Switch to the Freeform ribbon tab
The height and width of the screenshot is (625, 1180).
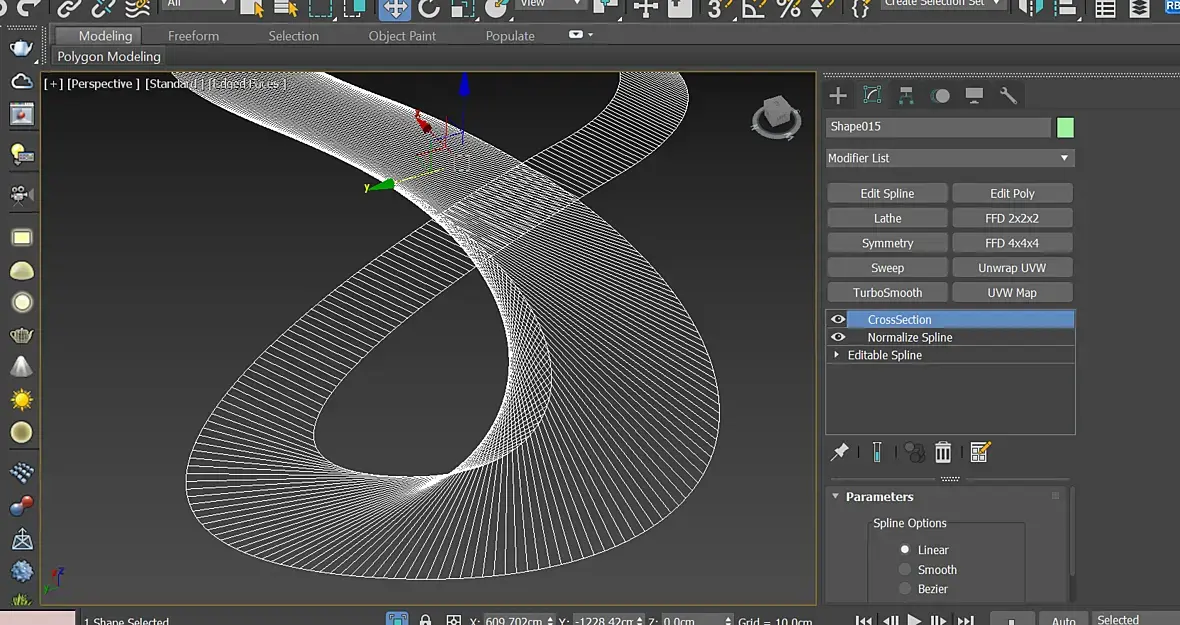pos(193,36)
